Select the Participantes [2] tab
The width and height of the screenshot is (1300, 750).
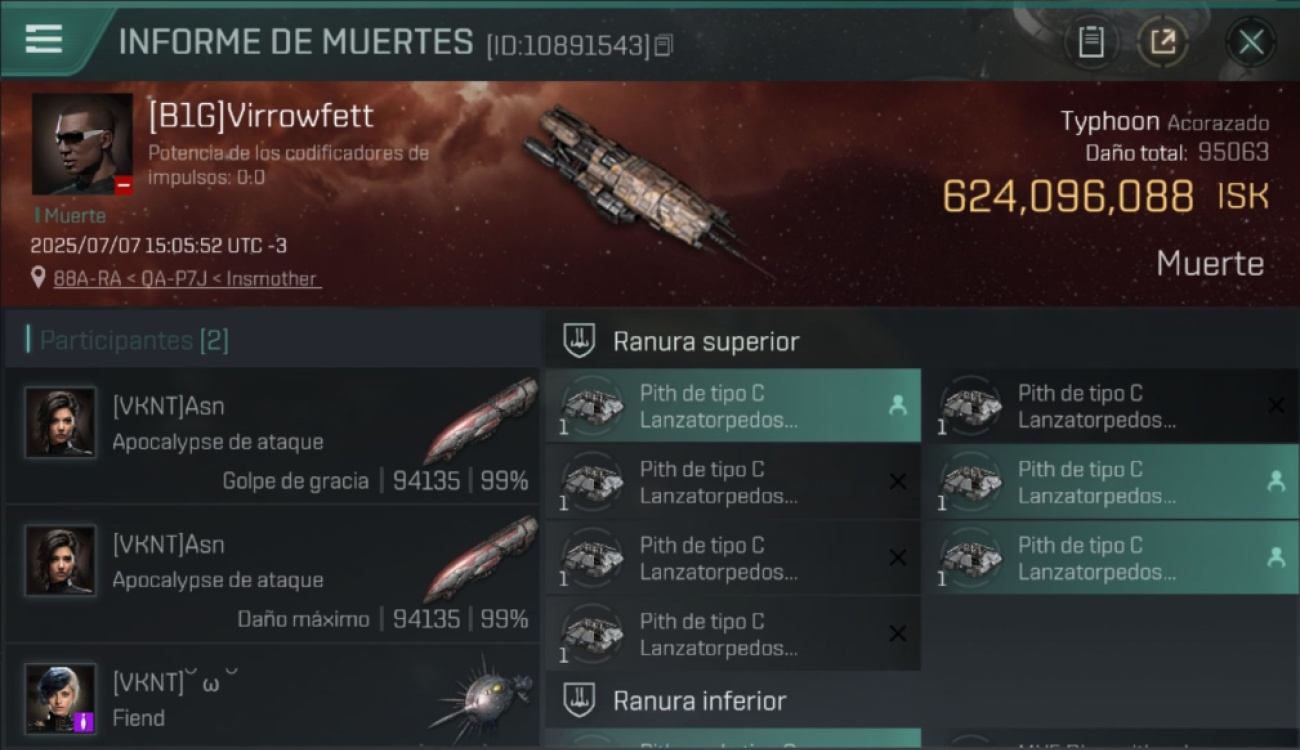click(134, 340)
